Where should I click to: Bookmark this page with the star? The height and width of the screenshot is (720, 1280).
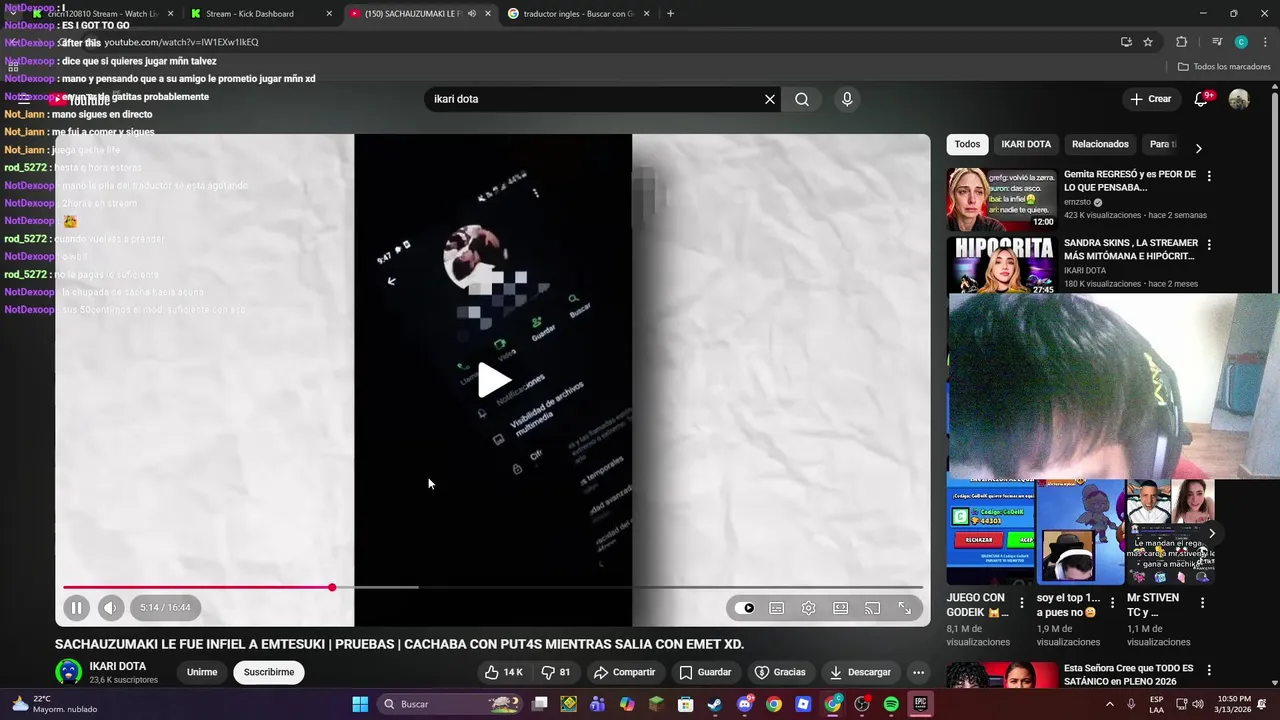pos(1148,42)
